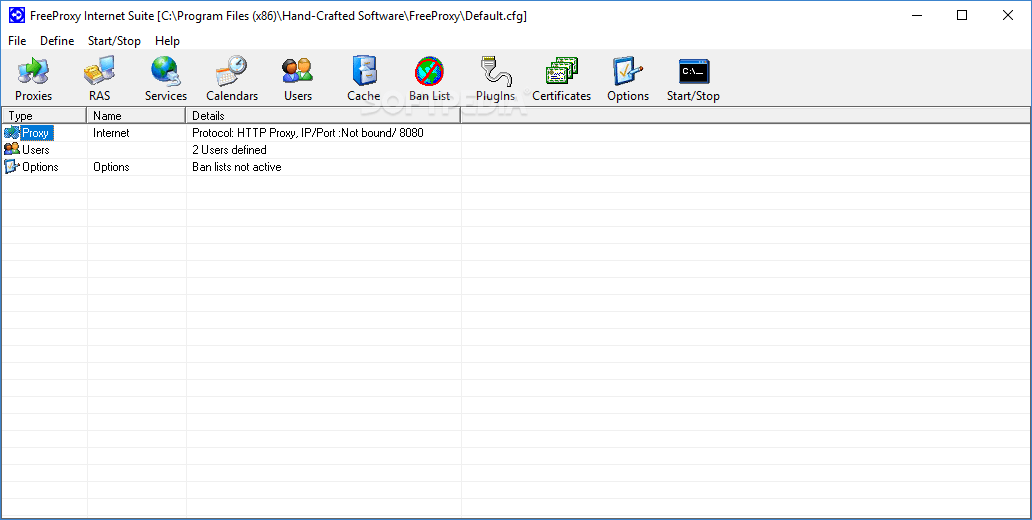Sort by the Details column header
This screenshot has width=1032, height=520.
click(323, 116)
